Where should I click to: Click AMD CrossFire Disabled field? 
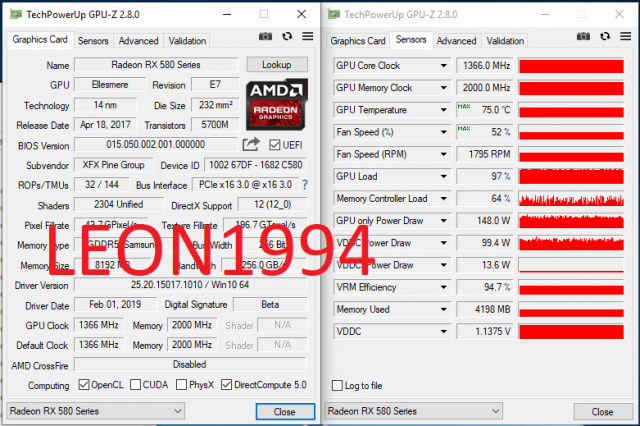point(190,364)
